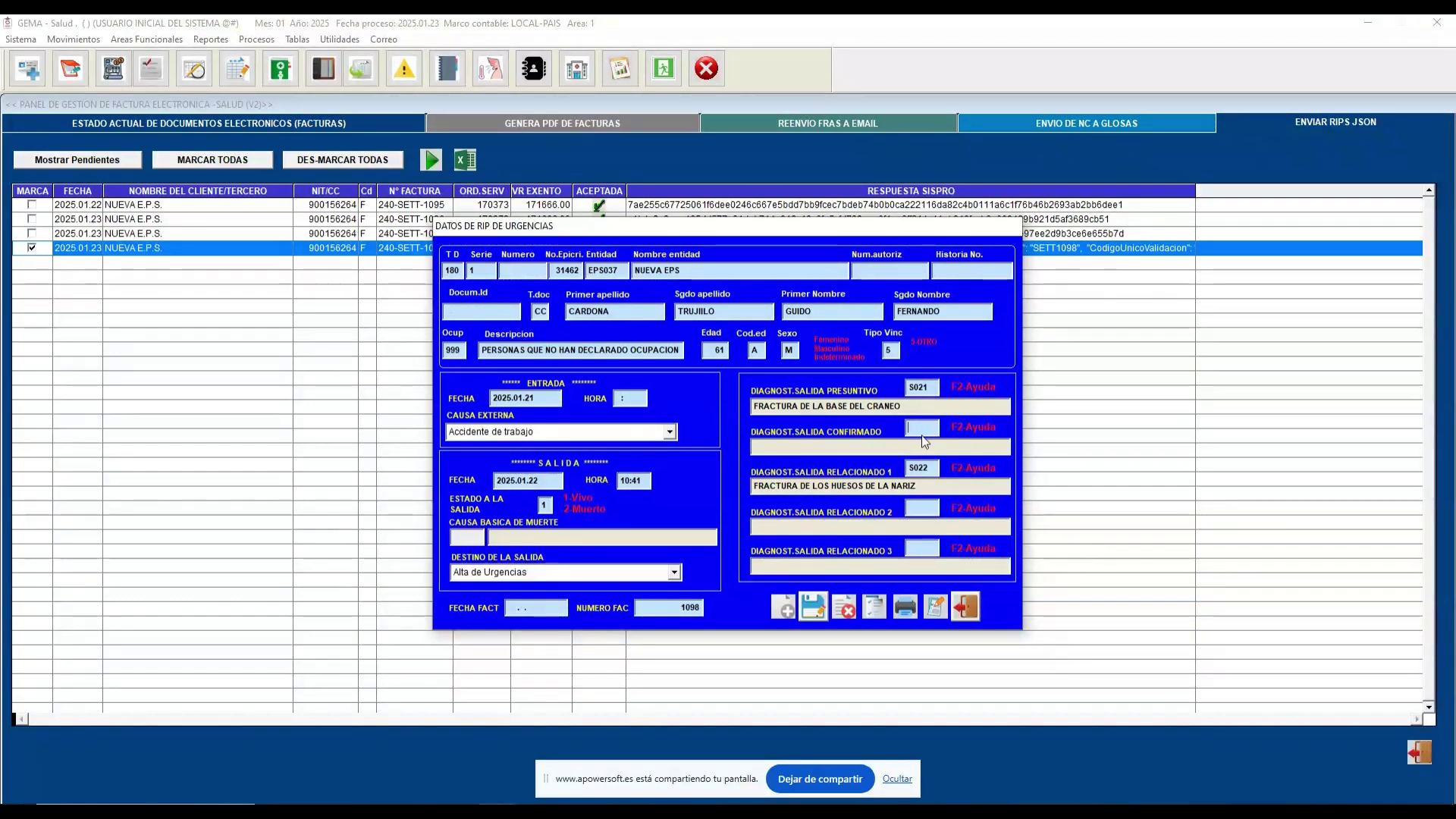
Task: Export grid with the Excel icon
Action: click(465, 160)
